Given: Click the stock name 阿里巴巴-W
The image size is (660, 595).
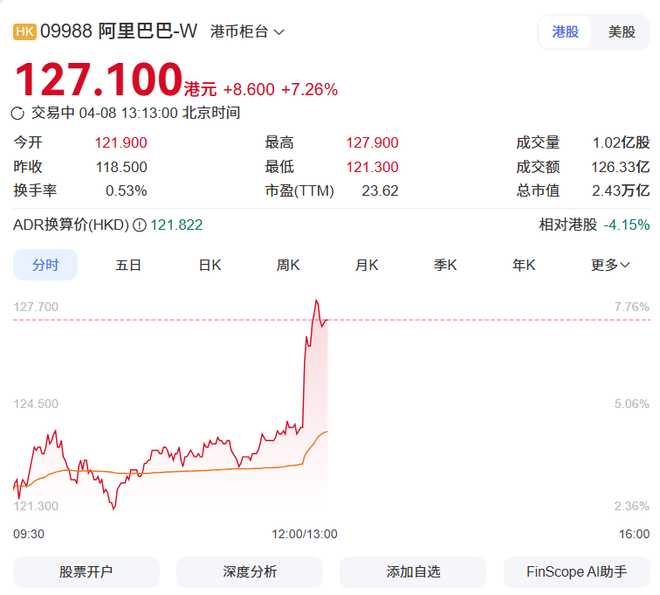Looking at the screenshot, I should click(x=147, y=31).
